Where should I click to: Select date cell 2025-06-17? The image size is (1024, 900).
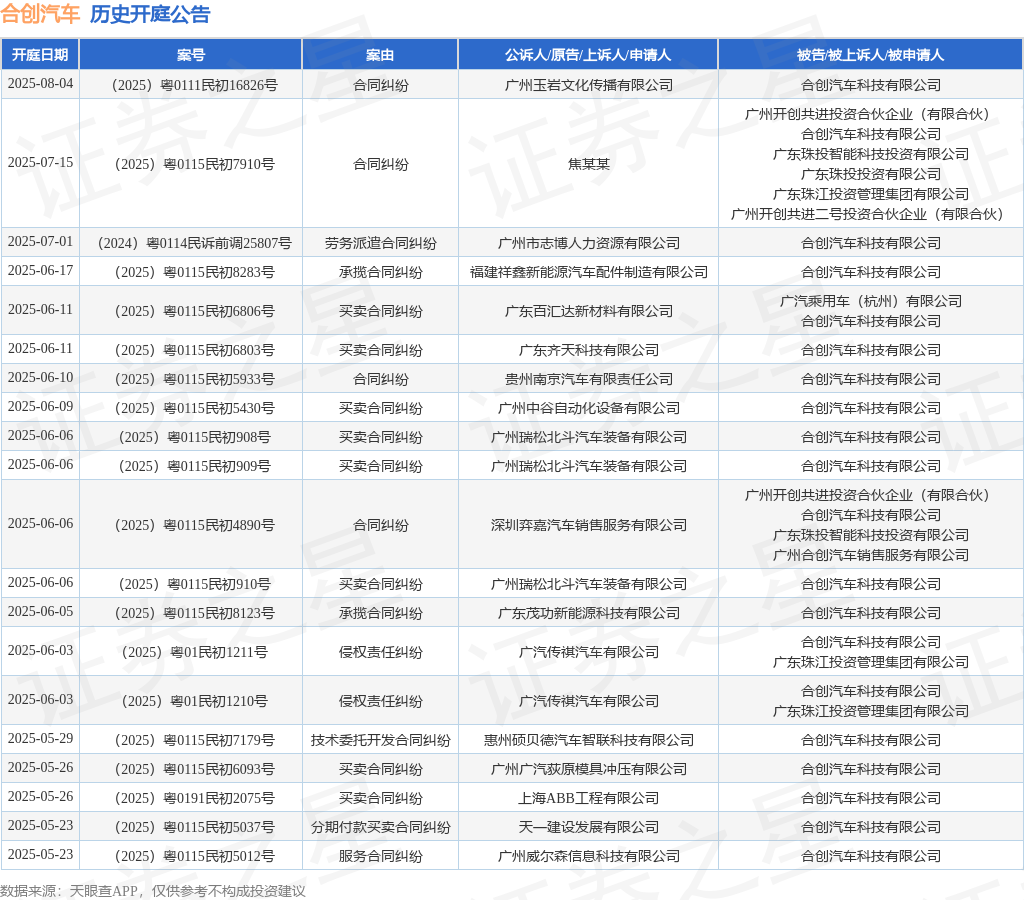point(40,270)
